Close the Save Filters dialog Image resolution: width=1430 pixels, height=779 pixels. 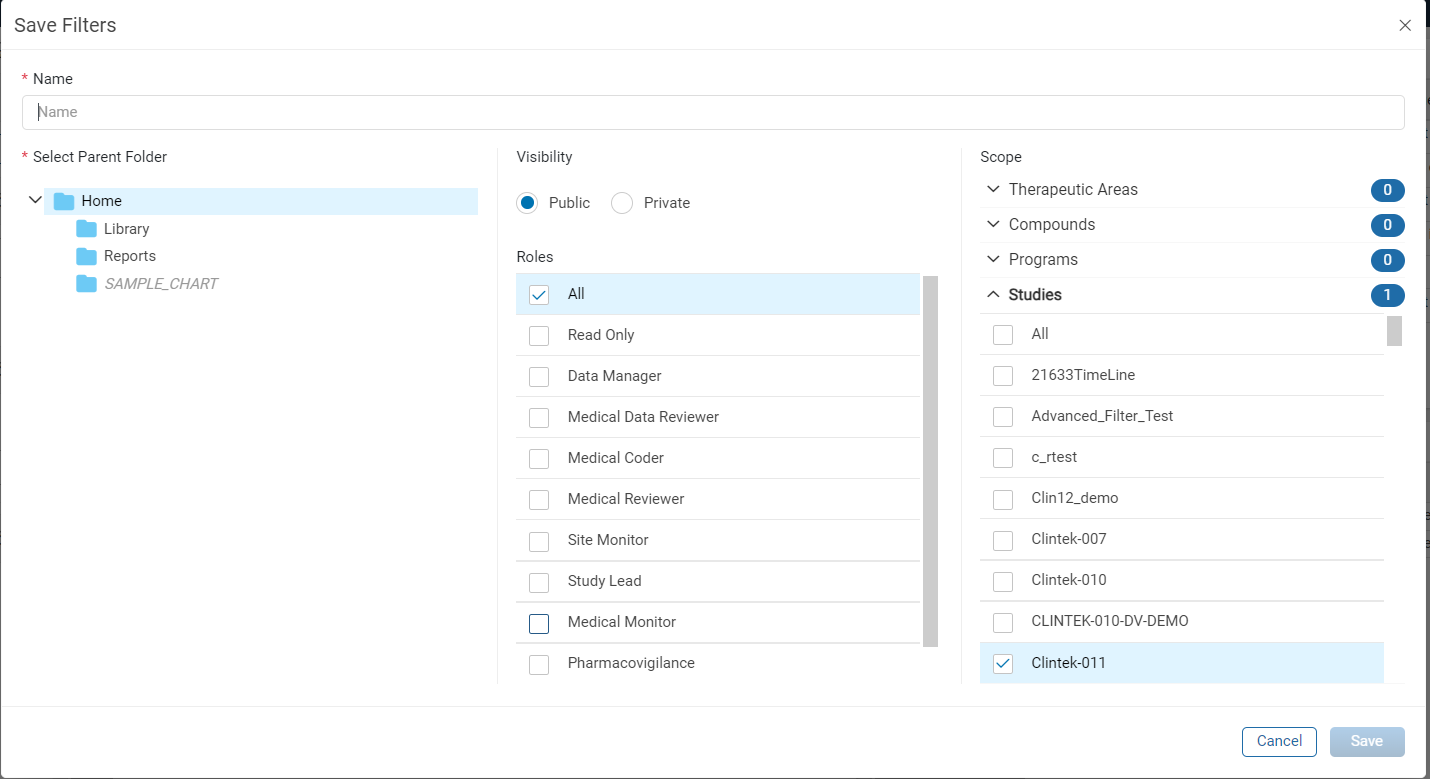coord(1405,26)
